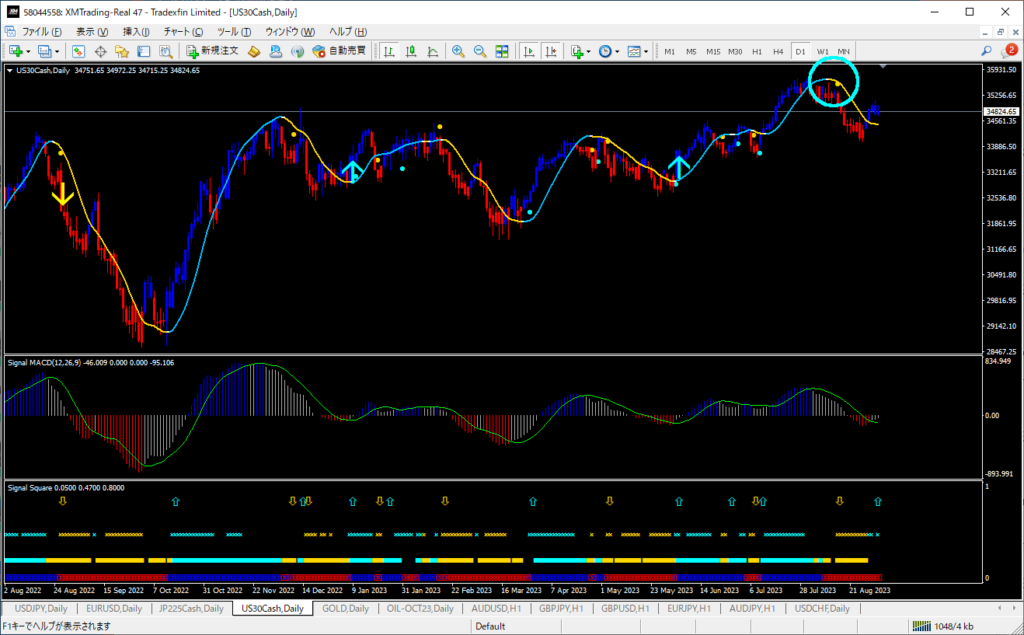The height and width of the screenshot is (635, 1024).
Task: Toggle the 自動売買 auto trading button
Action: pos(339,52)
